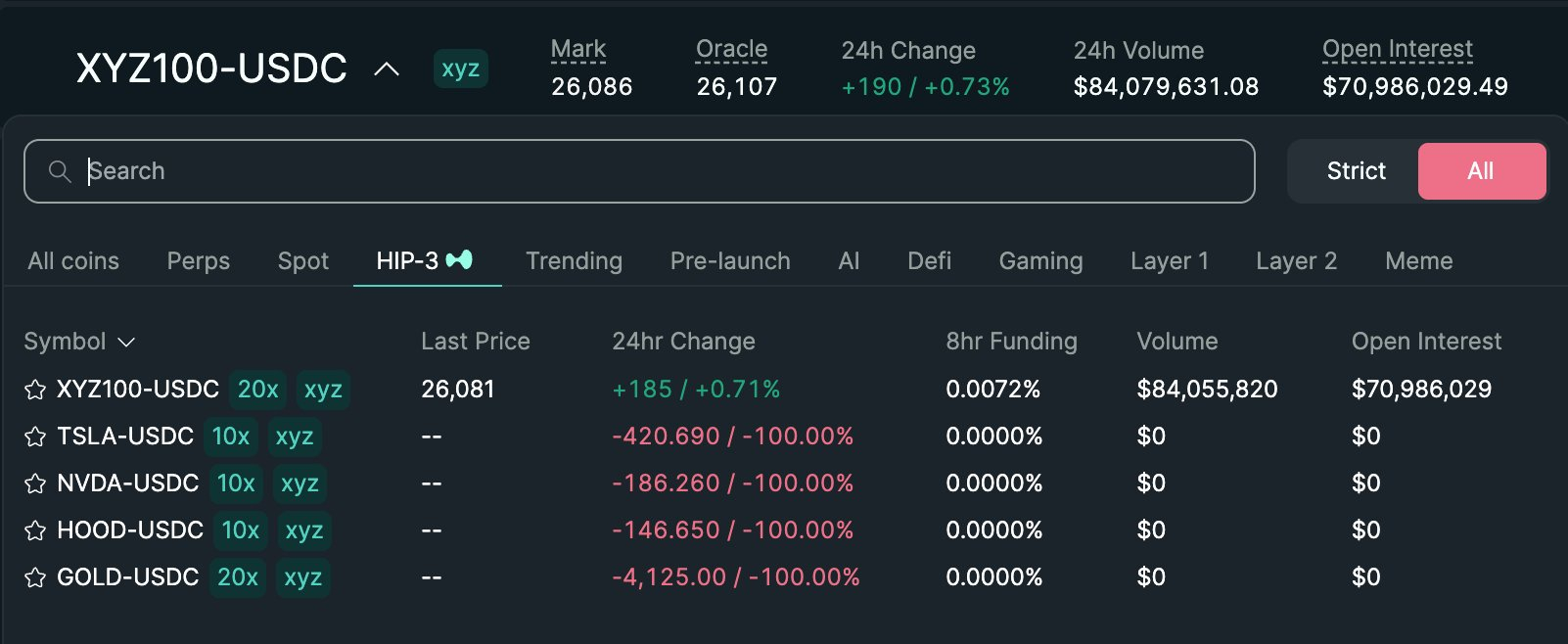Click the Open Interest column header
Screen dimensions: 1568x644
(1426, 342)
